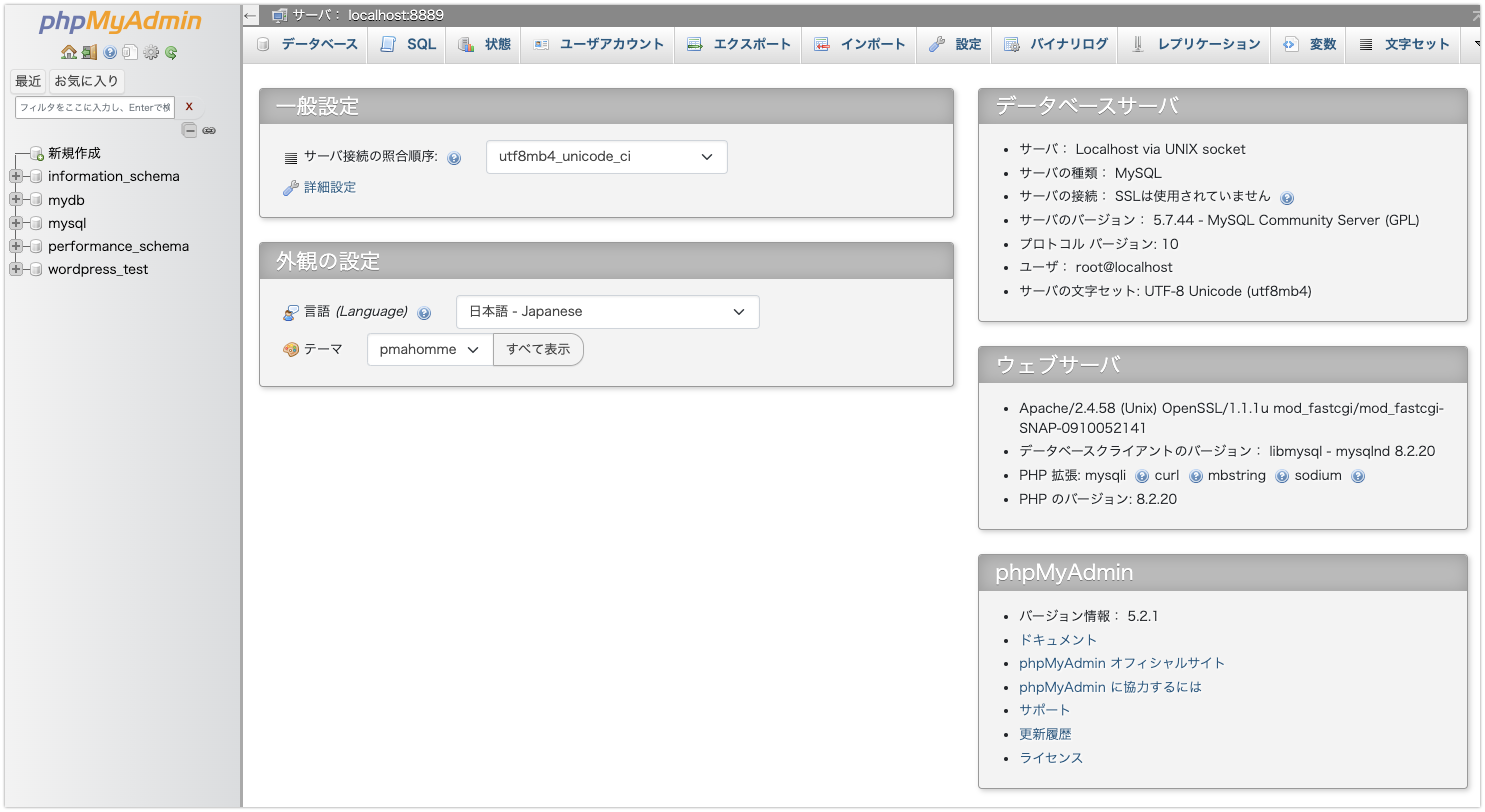The height and width of the screenshot is (812, 1485).
Task: Click help icon beside 言語 (Language)
Action: click(424, 313)
